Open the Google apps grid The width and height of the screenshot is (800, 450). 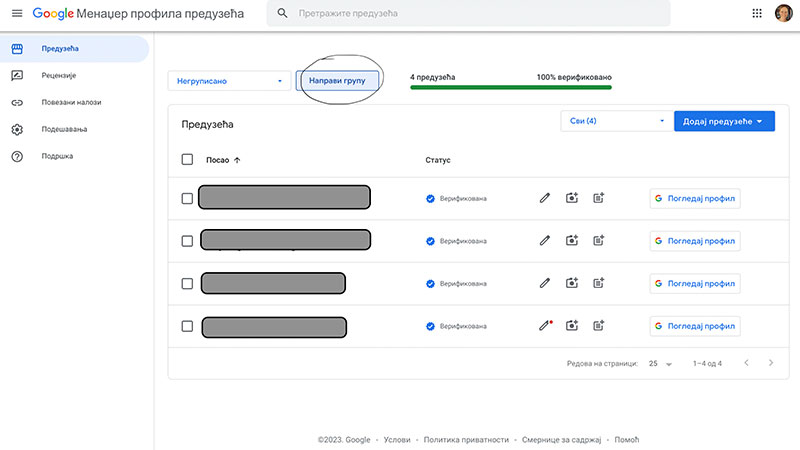[757, 13]
